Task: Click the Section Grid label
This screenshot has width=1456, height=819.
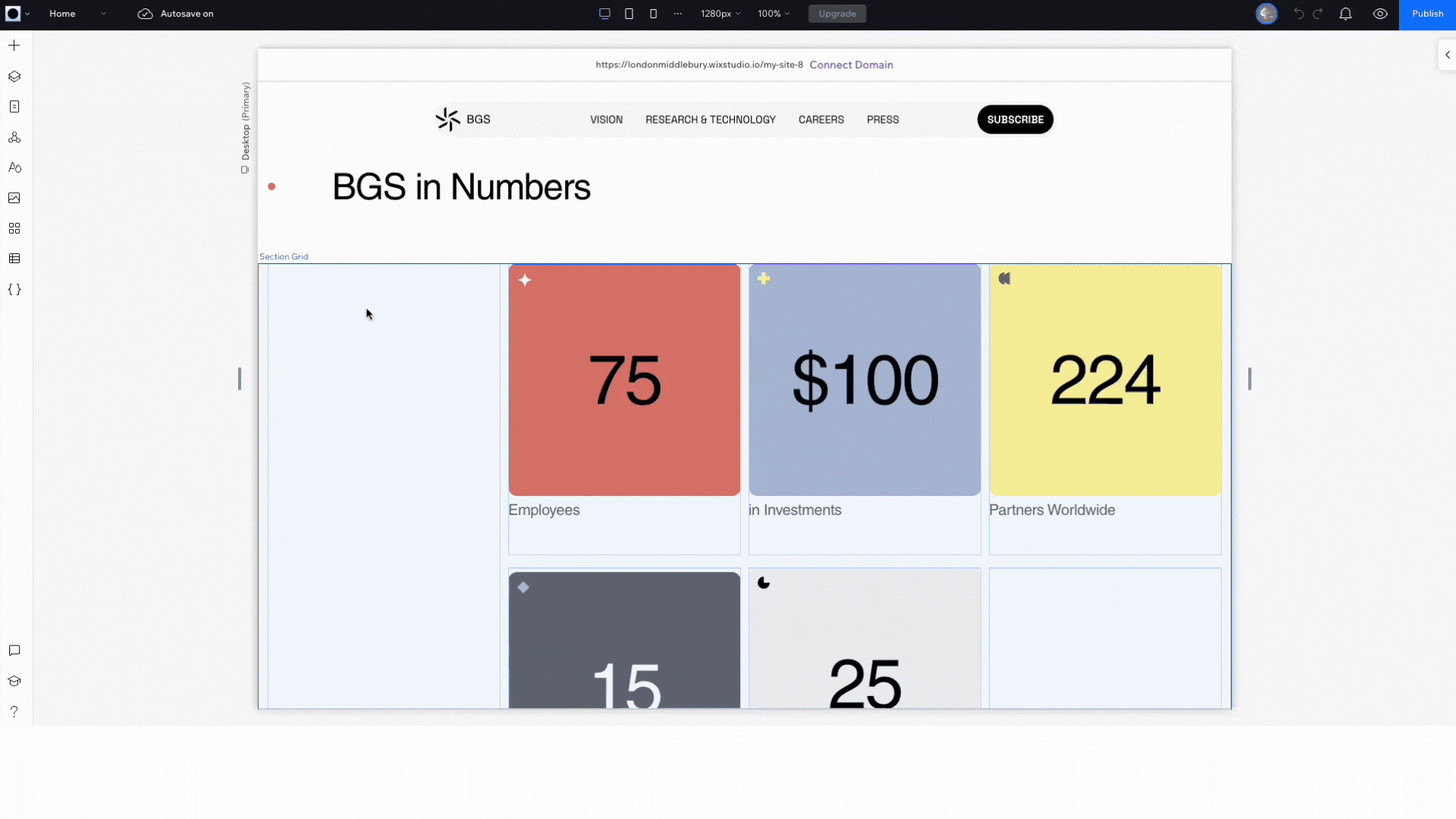Action: click(x=284, y=256)
